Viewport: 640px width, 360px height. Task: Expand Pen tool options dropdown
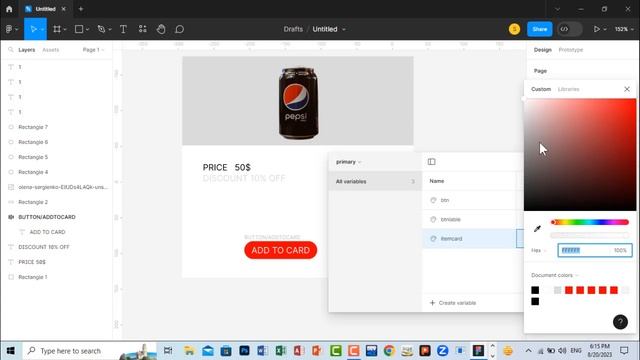point(110,29)
